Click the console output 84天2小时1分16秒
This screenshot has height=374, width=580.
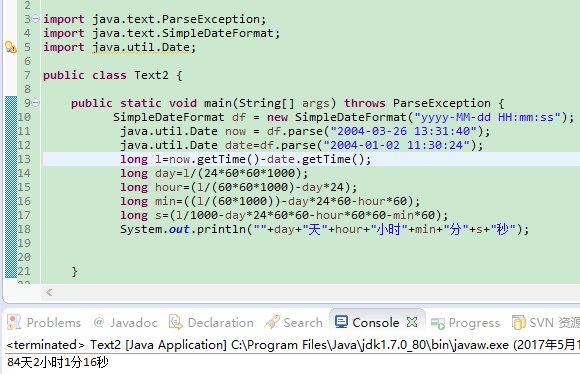(x=58, y=362)
